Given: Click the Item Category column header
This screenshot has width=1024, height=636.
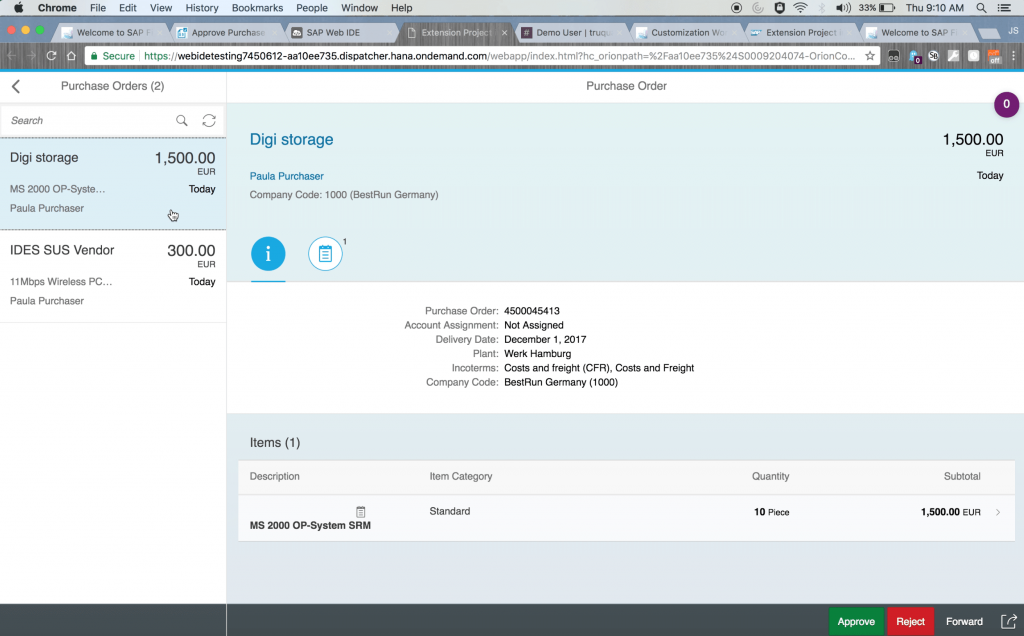Looking at the screenshot, I should (460, 477).
